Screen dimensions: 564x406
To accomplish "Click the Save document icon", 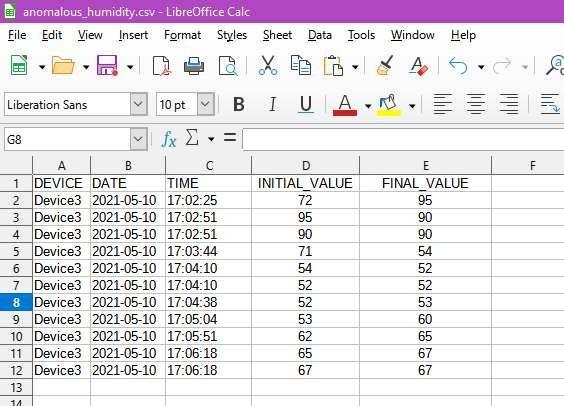I will [x=107, y=65].
